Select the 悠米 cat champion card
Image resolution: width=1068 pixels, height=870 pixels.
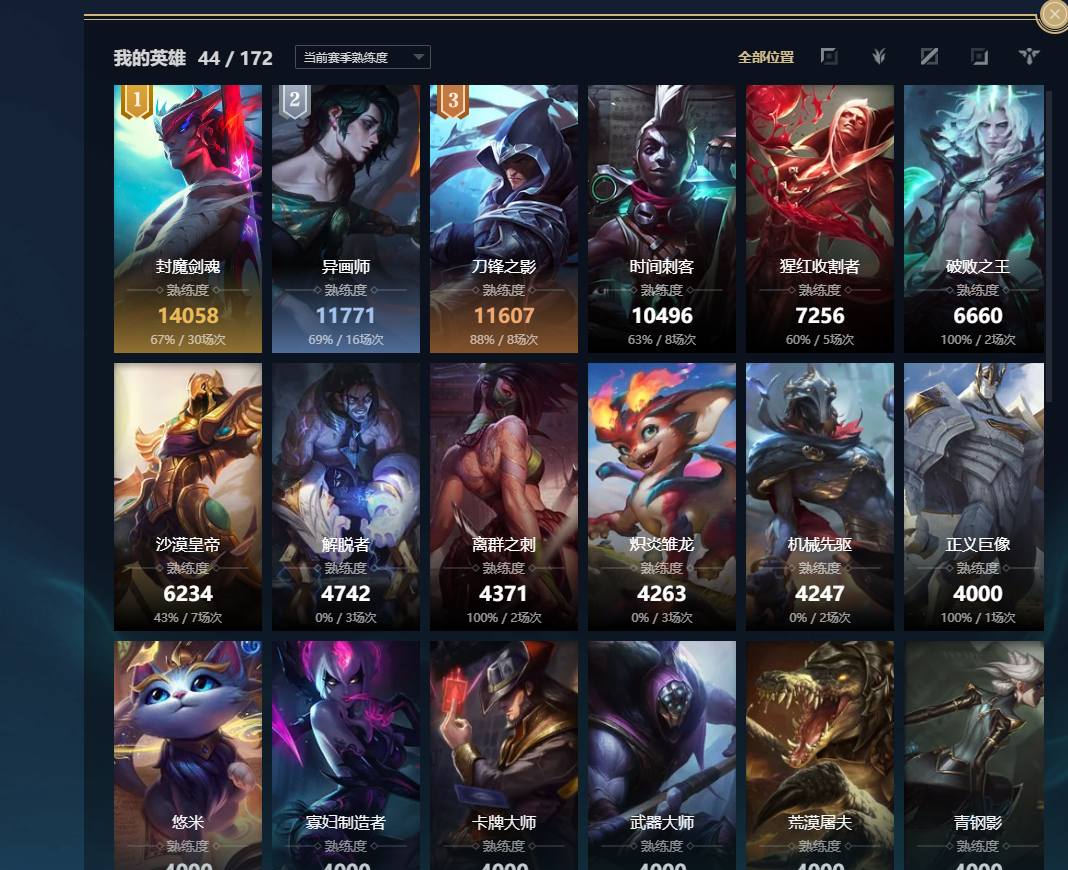point(188,756)
